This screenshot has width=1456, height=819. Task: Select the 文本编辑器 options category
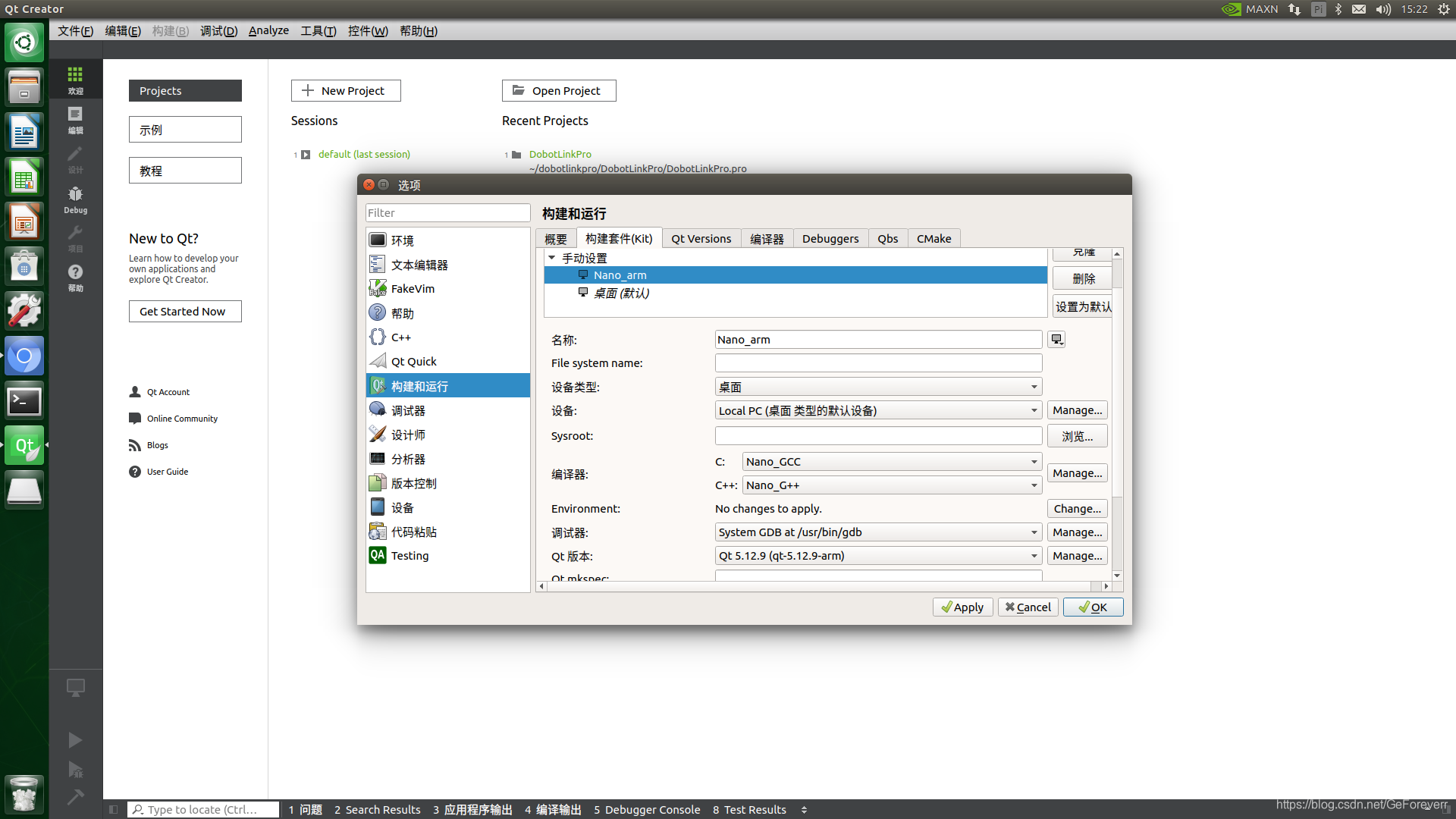tap(448, 265)
